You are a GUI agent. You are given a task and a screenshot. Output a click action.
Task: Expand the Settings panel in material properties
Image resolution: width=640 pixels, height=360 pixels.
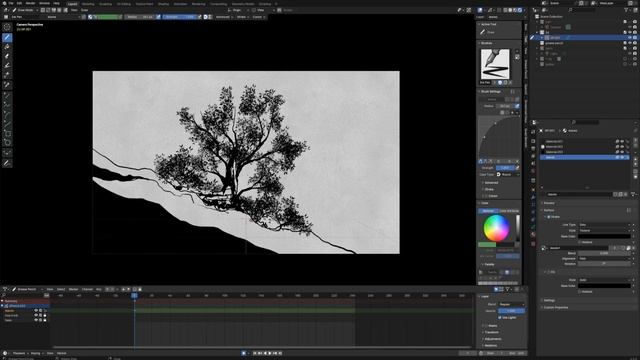pos(548,300)
